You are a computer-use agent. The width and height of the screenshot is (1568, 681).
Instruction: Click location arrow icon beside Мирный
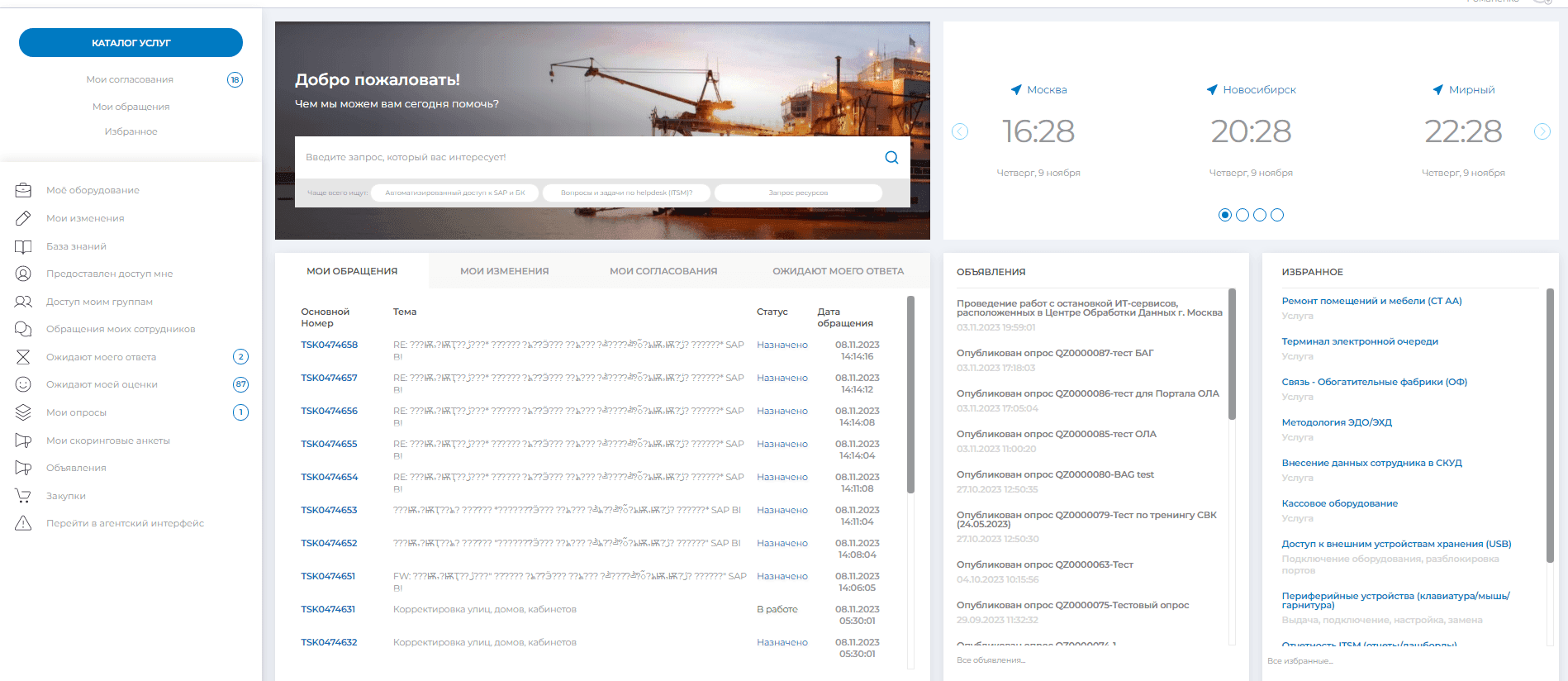[x=1437, y=89]
